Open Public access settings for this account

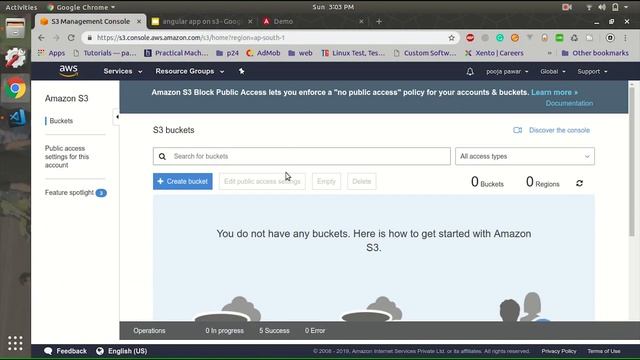coord(67,157)
